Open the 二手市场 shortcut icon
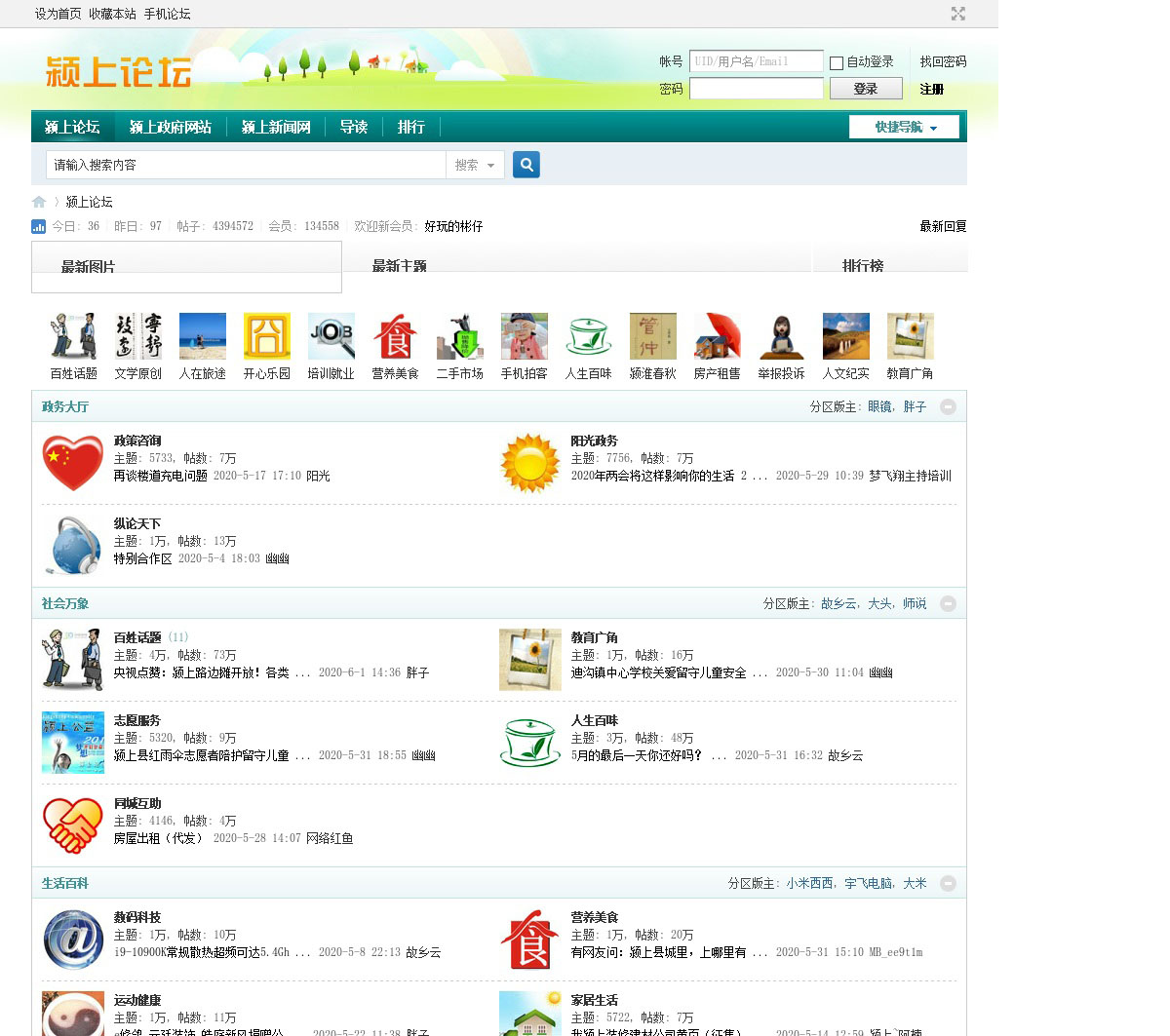 click(x=459, y=337)
